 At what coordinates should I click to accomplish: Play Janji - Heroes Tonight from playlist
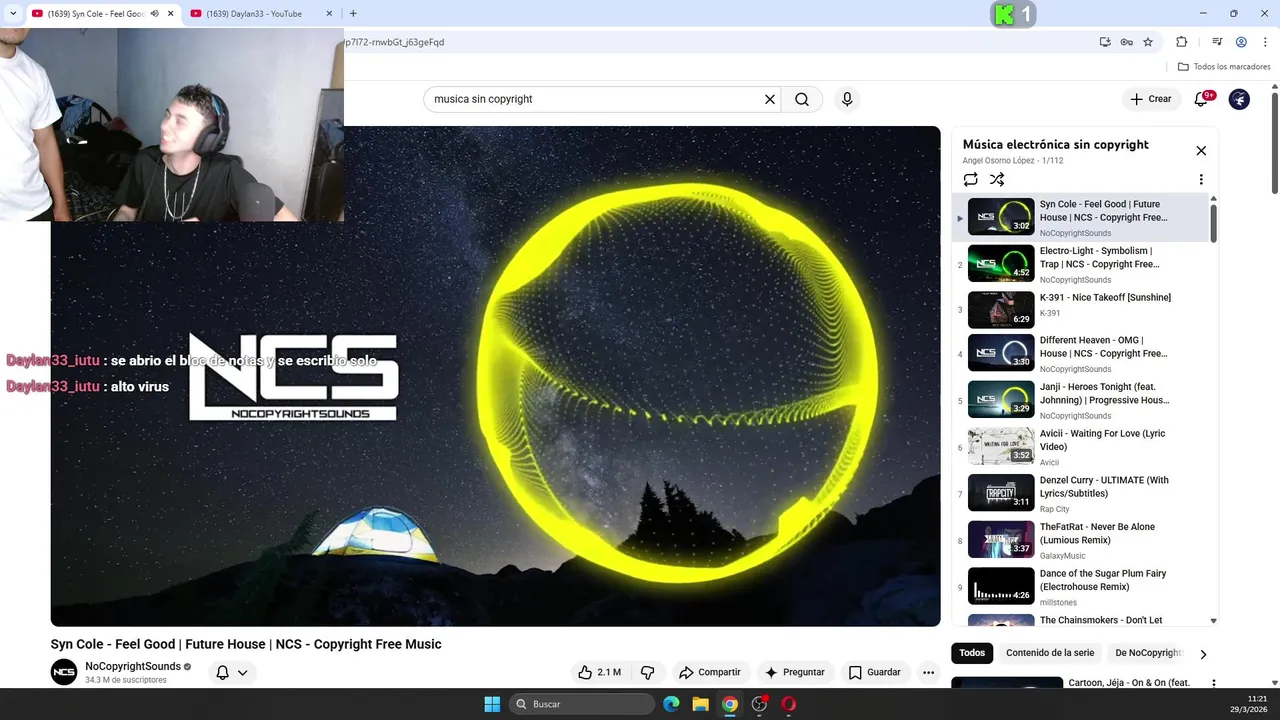coord(1080,400)
